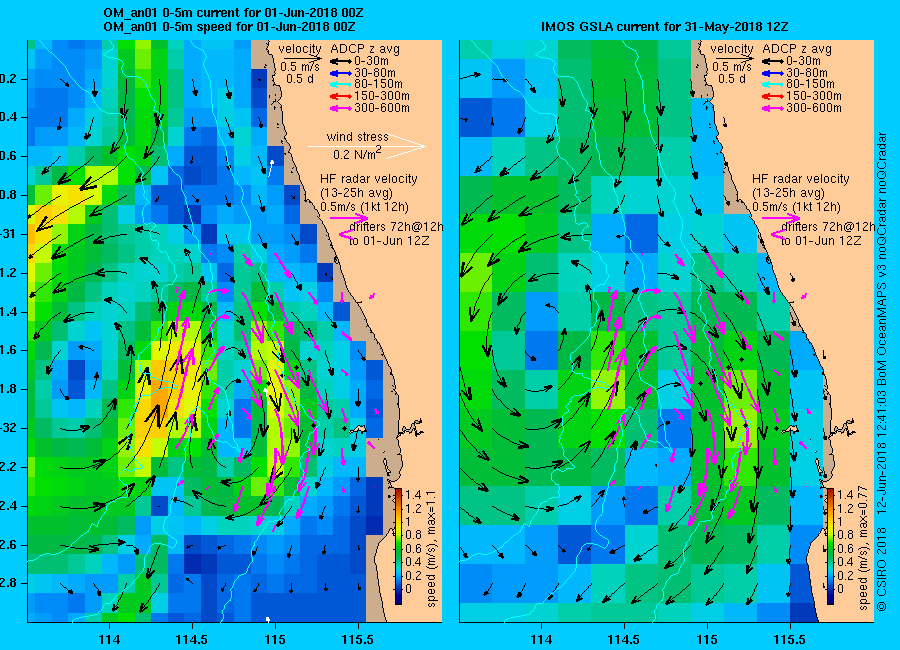Click the '1.4' tick on left color bar
This screenshot has width=900, height=650.
click(413, 495)
